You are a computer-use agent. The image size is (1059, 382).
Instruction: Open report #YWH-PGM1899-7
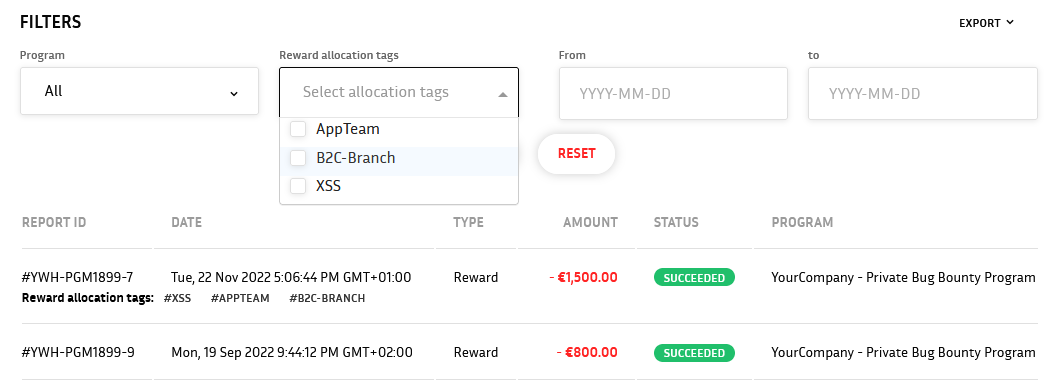pyautogui.click(x=78, y=277)
